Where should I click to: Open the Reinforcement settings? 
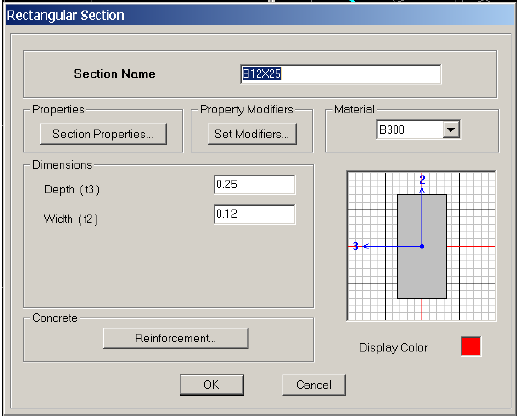[x=176, y=338]
